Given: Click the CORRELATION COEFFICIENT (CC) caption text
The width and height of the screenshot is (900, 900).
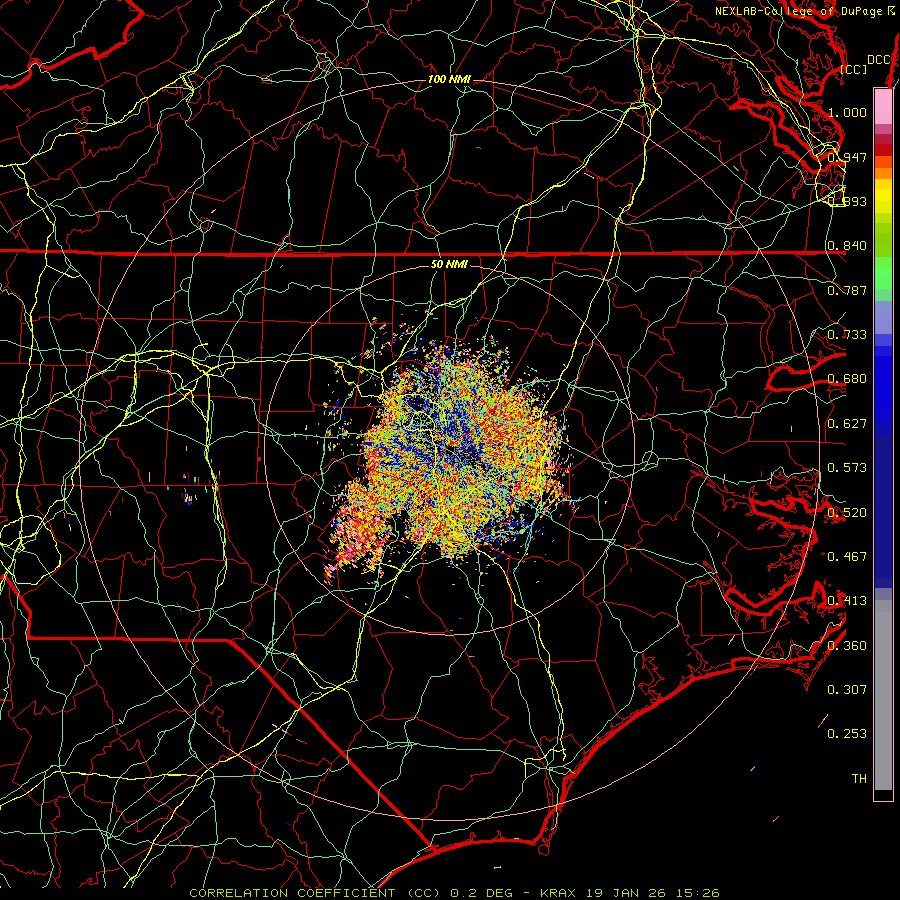Looking at the screenshot, I should (314, 893).
